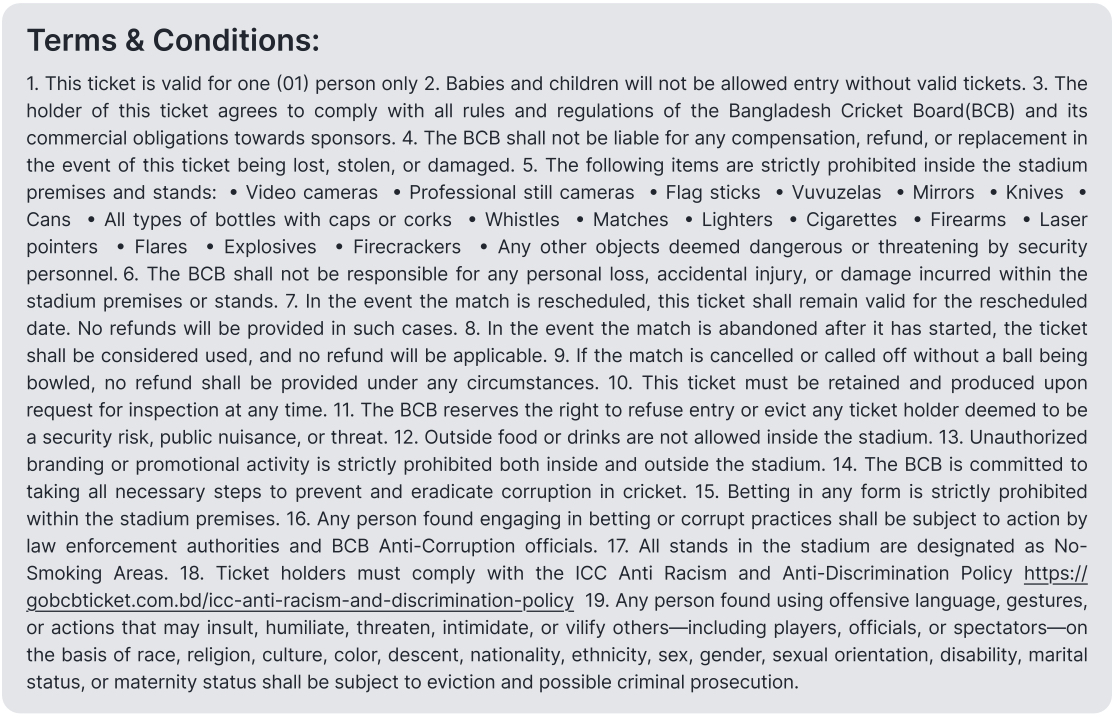Click the Terms & Conditions heading
1115x717 pixels.
[173, 40]
